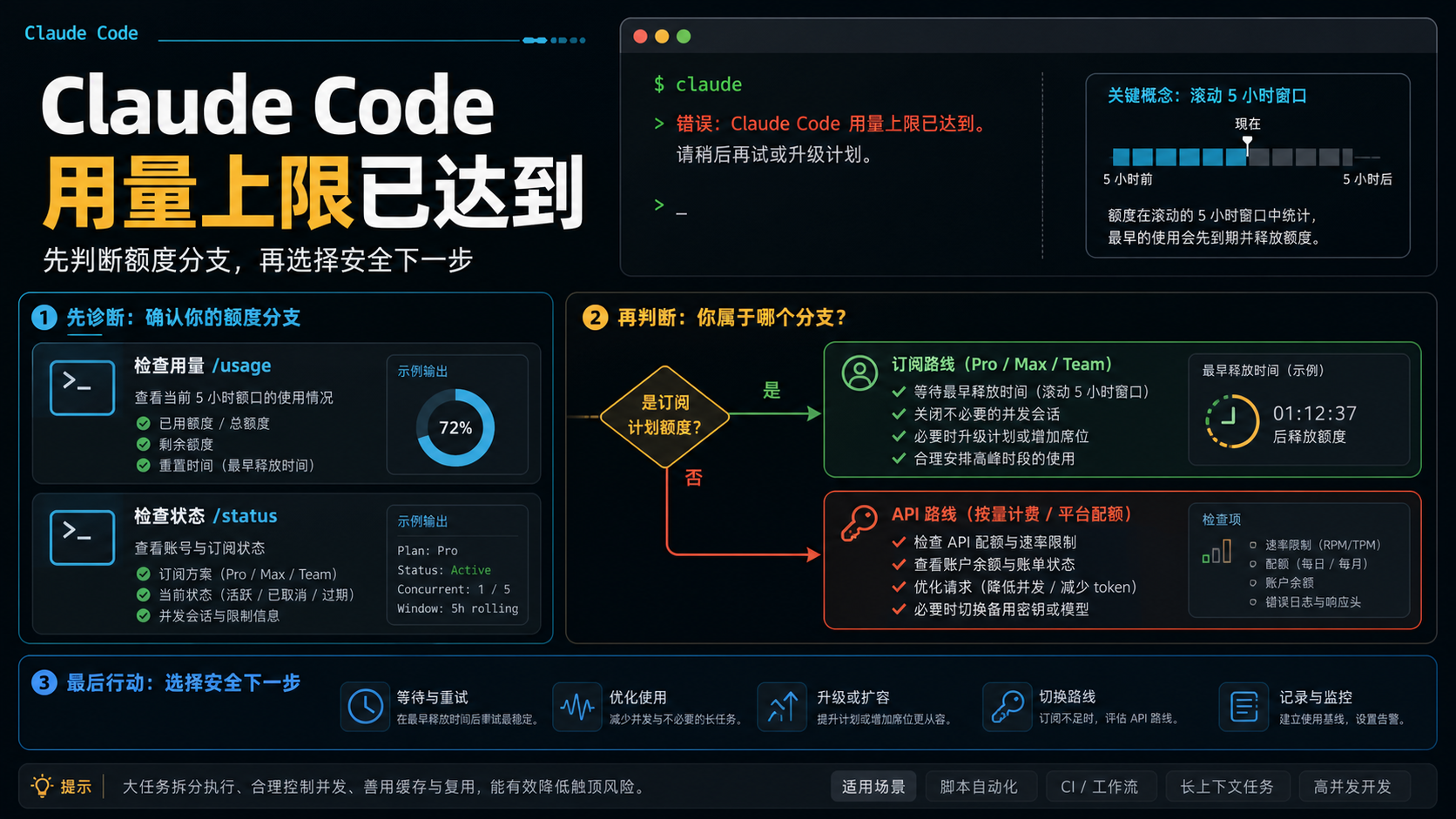Click the API 路线 (按量计费 / 平台配额) heading
This screenshot has width=1456, height=819.
pyautogui.click(x=1012, y=514)
